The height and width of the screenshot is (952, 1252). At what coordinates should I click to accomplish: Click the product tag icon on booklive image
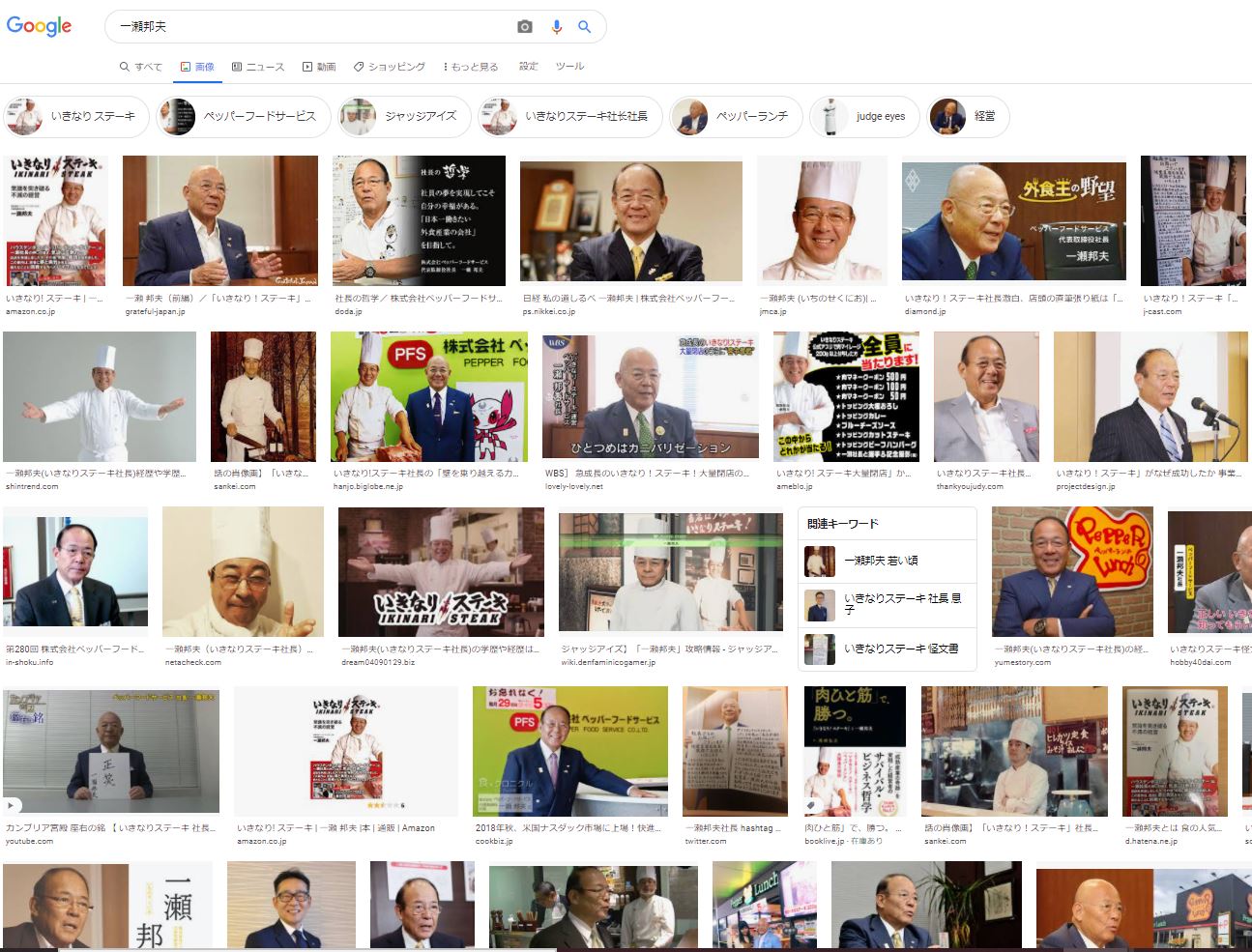tap(811, 805)
